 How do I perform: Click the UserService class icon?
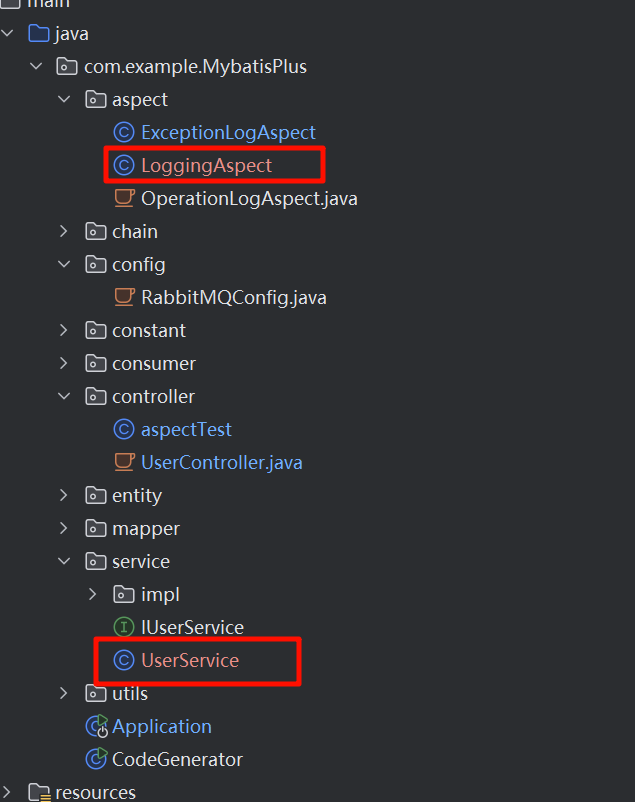(122, 660)
